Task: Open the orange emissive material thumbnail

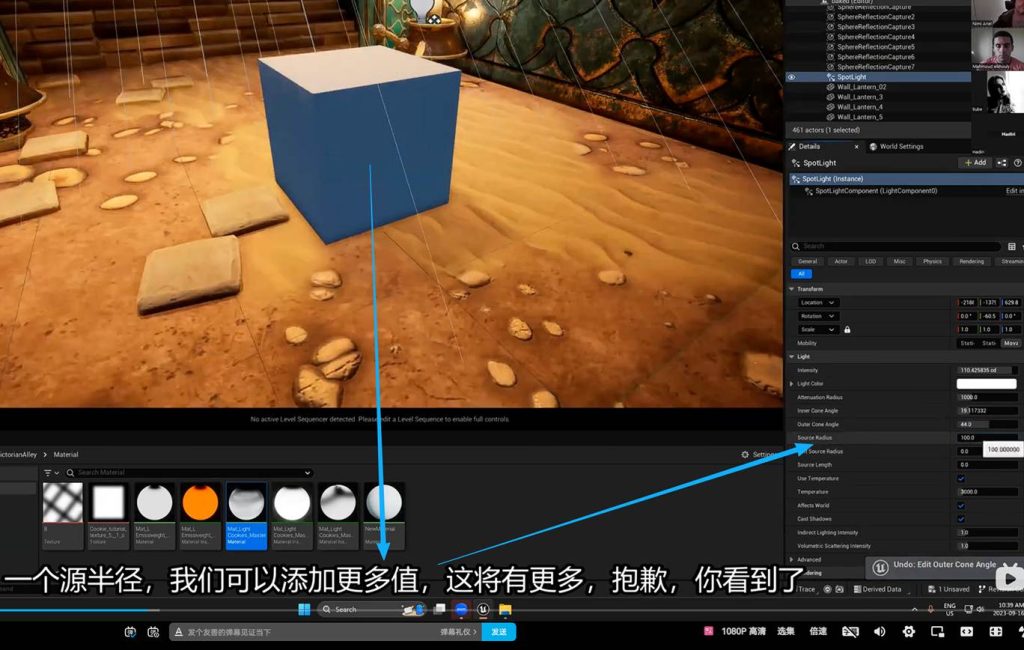Action: pyautogui.click(x=200, y=503)
